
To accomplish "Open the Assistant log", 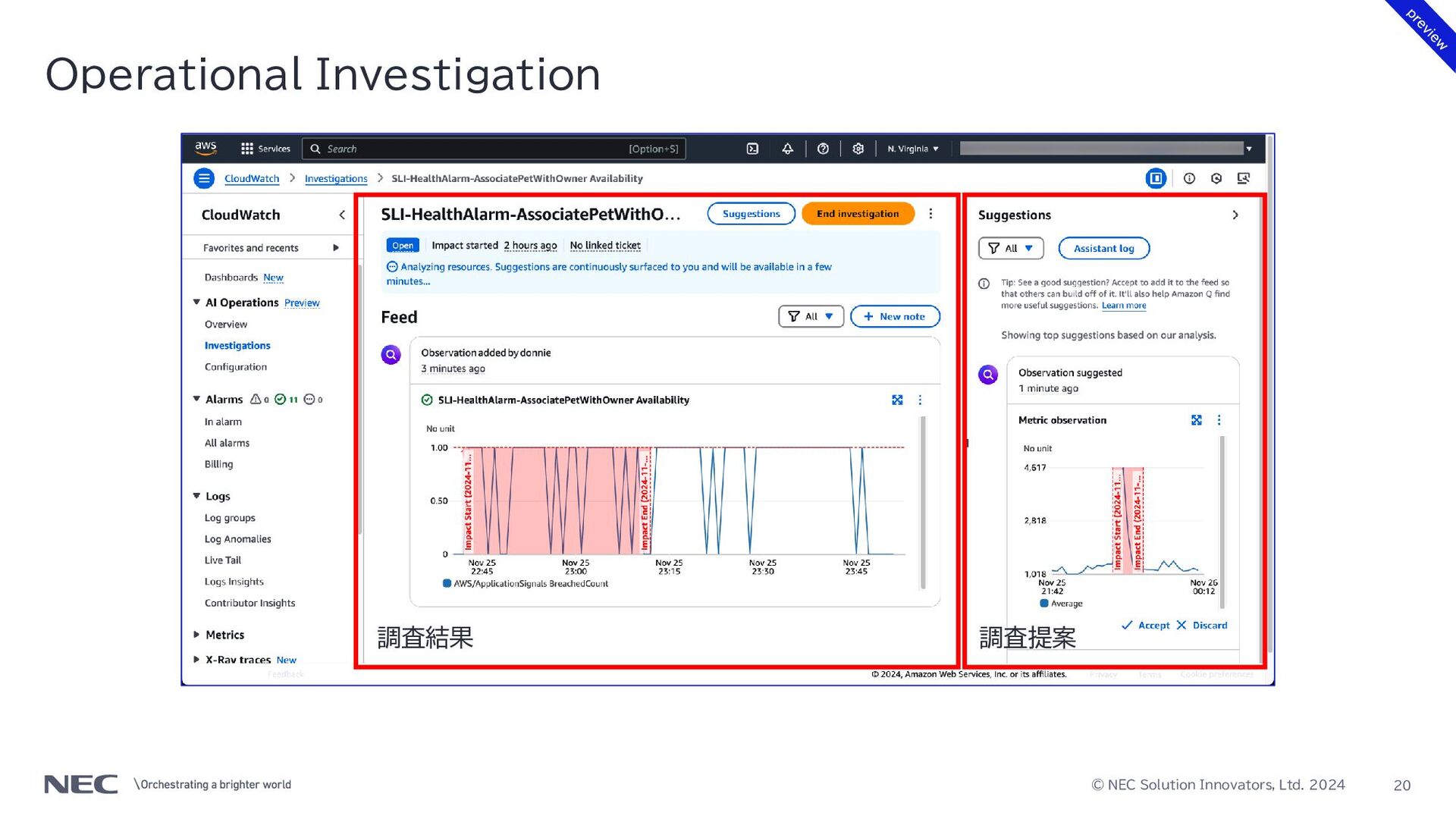I will [x=1103, y=249].
